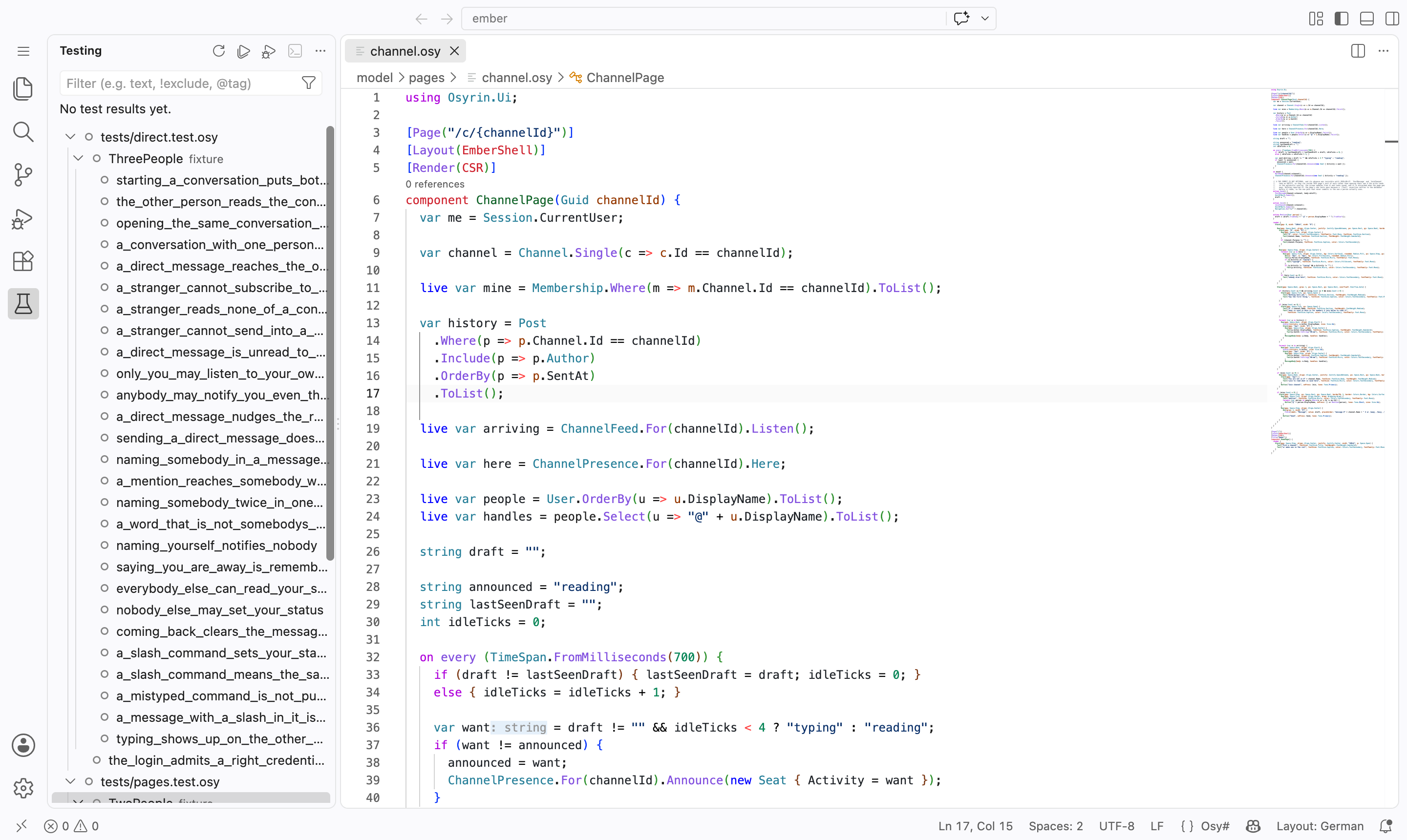This screenshot has width=1407, height=840.
Task: Click the code minimap
Action: click(x=1327, y=272)
